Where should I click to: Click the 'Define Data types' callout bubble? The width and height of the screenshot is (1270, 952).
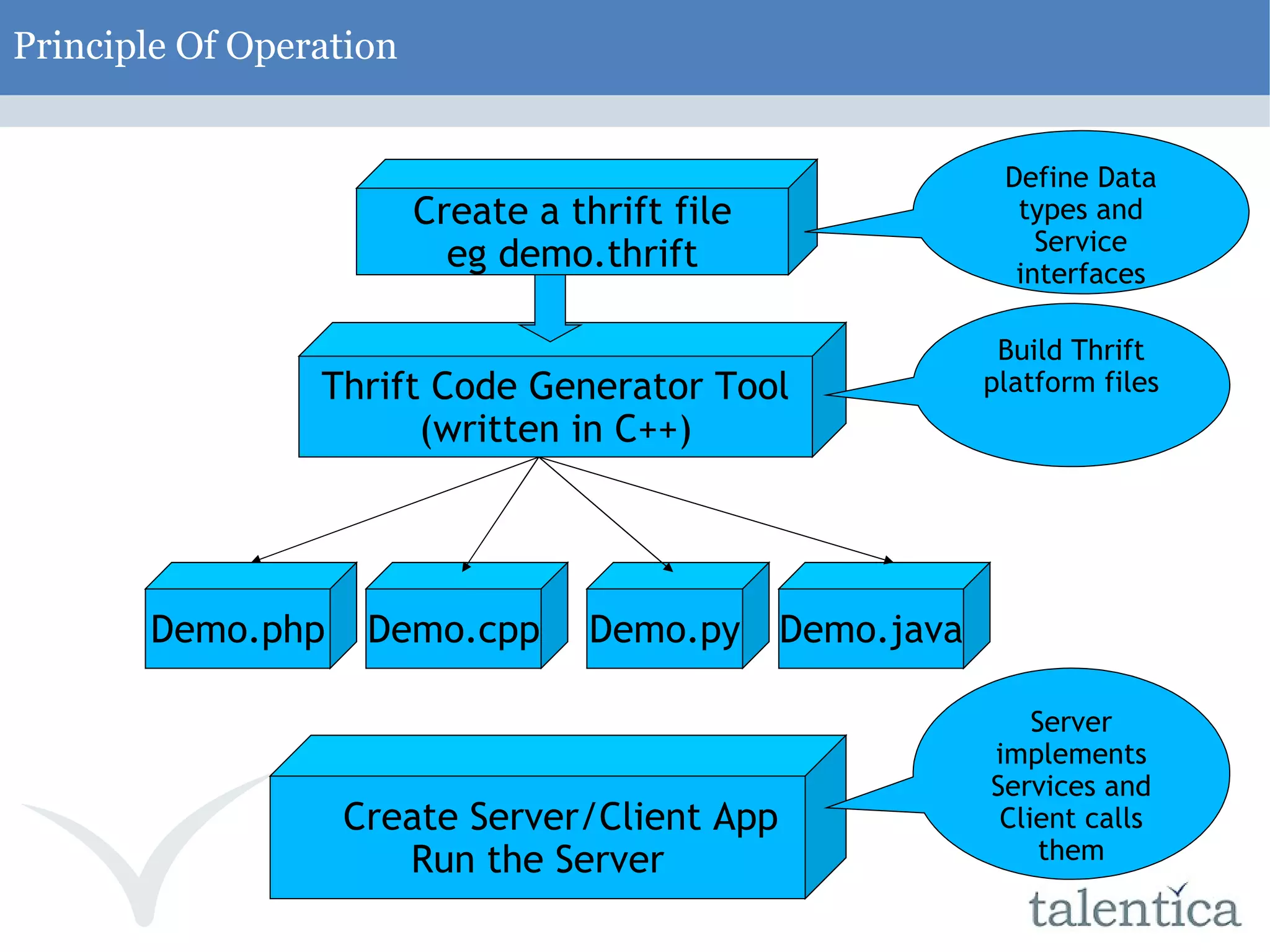(1080, 211)
